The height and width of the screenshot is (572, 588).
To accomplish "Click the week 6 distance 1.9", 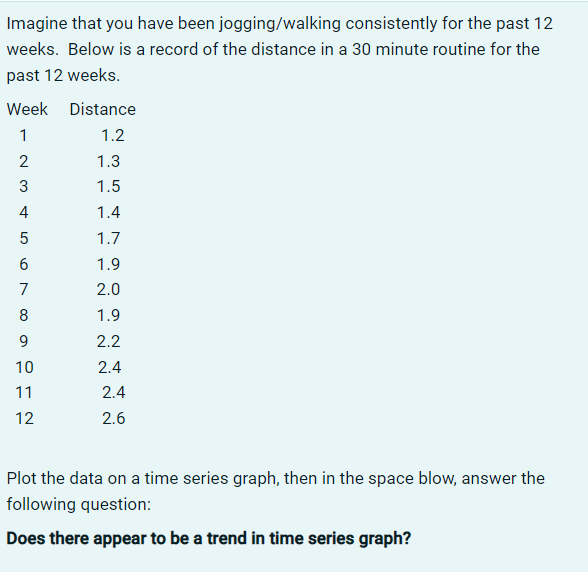I will click(108, 264).
